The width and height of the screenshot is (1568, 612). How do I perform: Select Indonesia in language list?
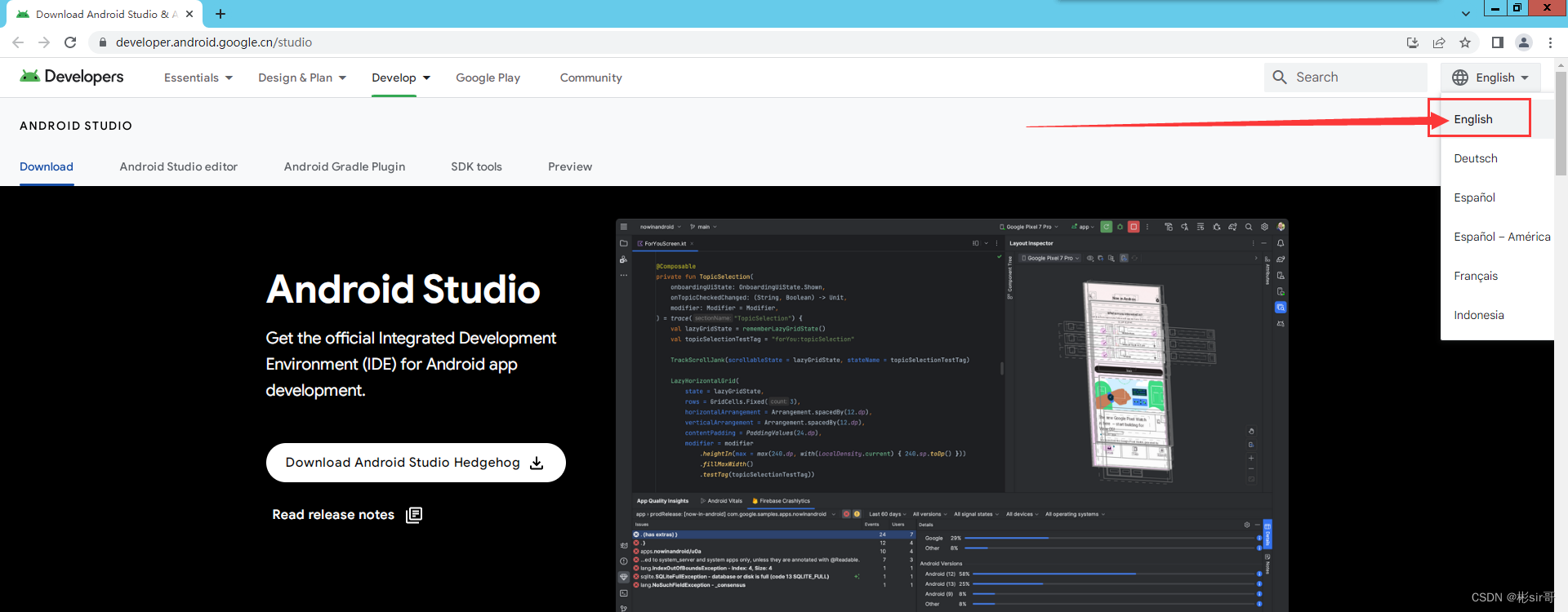[x=1498, y=315]
